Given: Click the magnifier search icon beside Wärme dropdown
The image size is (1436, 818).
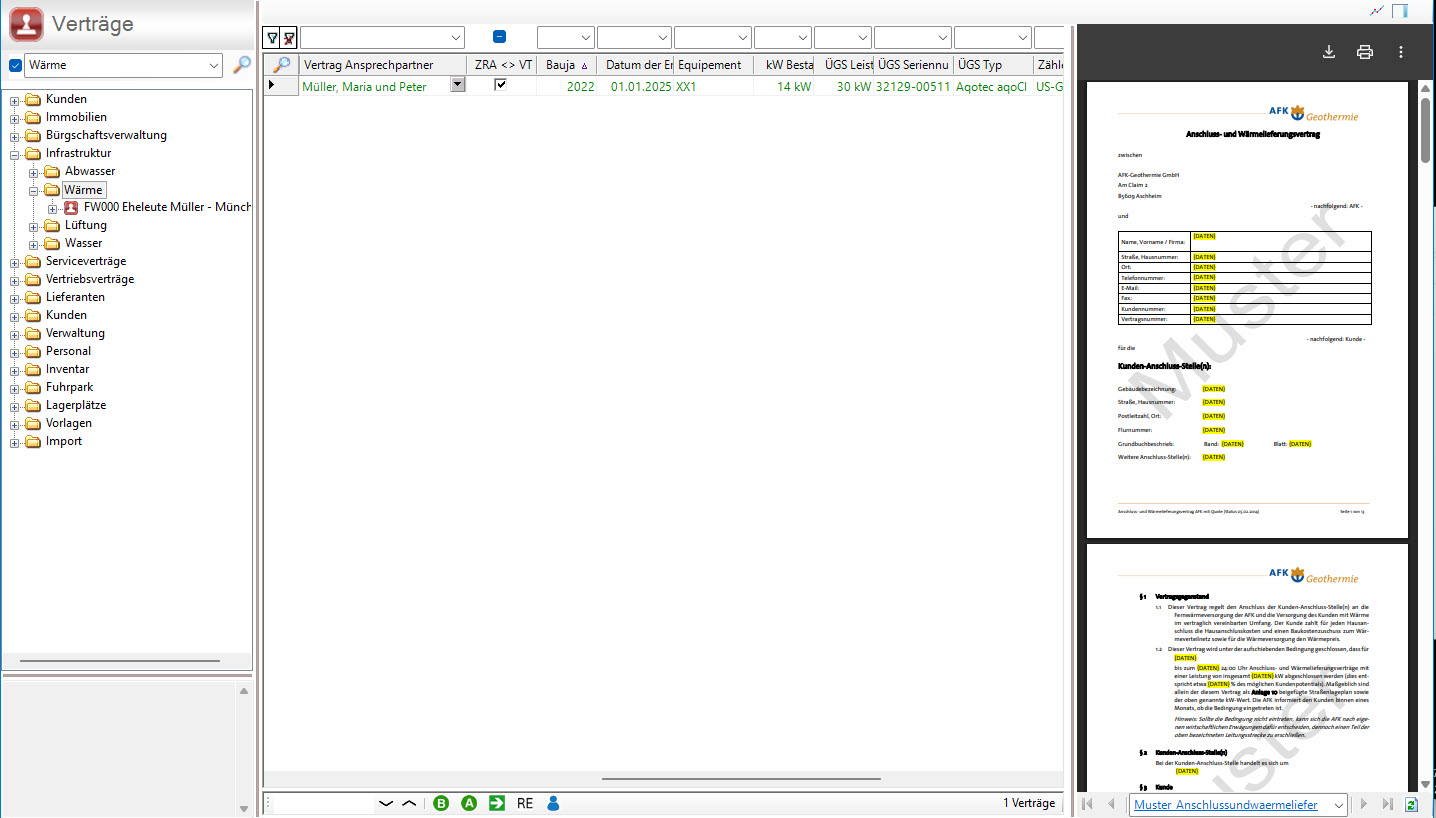Looking at the screenshot, I should [242, 65].
